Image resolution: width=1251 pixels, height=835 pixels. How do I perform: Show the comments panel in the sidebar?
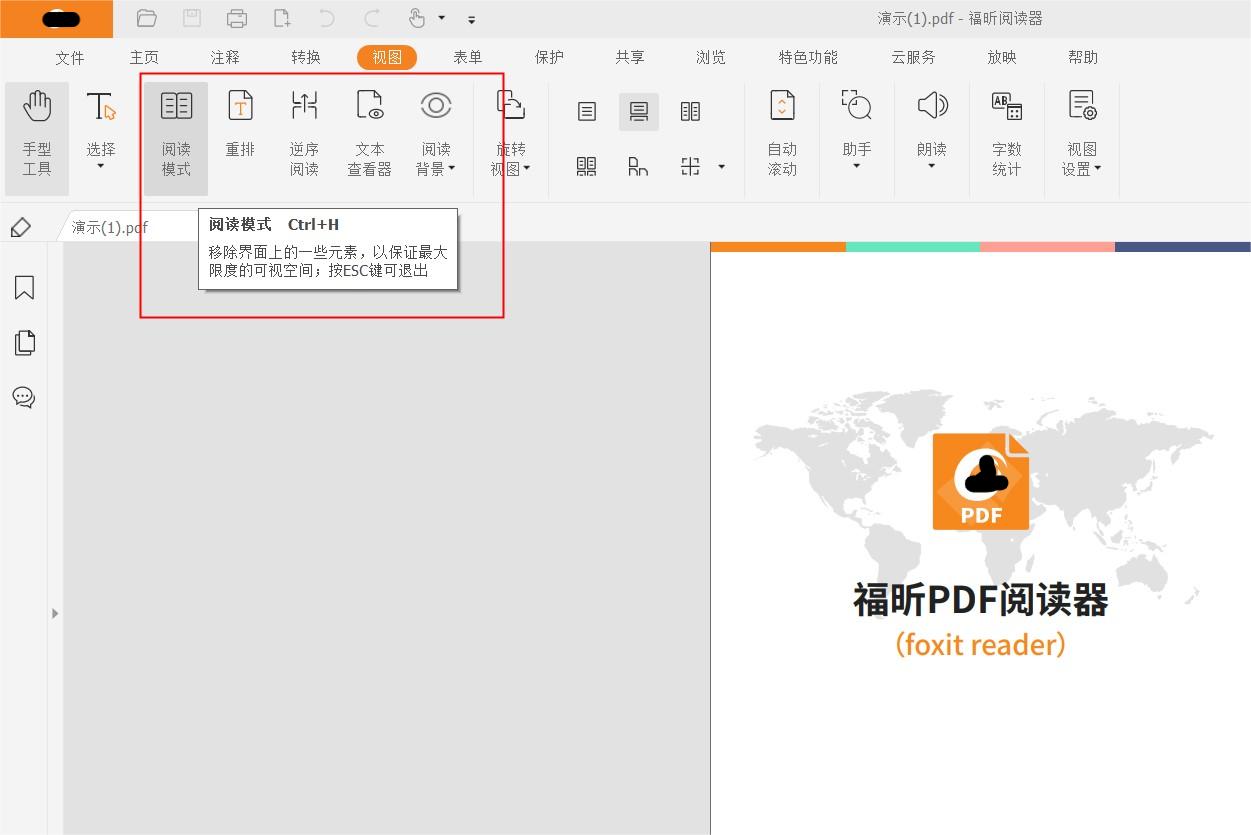pyautogui.click(x=23, y=397)
